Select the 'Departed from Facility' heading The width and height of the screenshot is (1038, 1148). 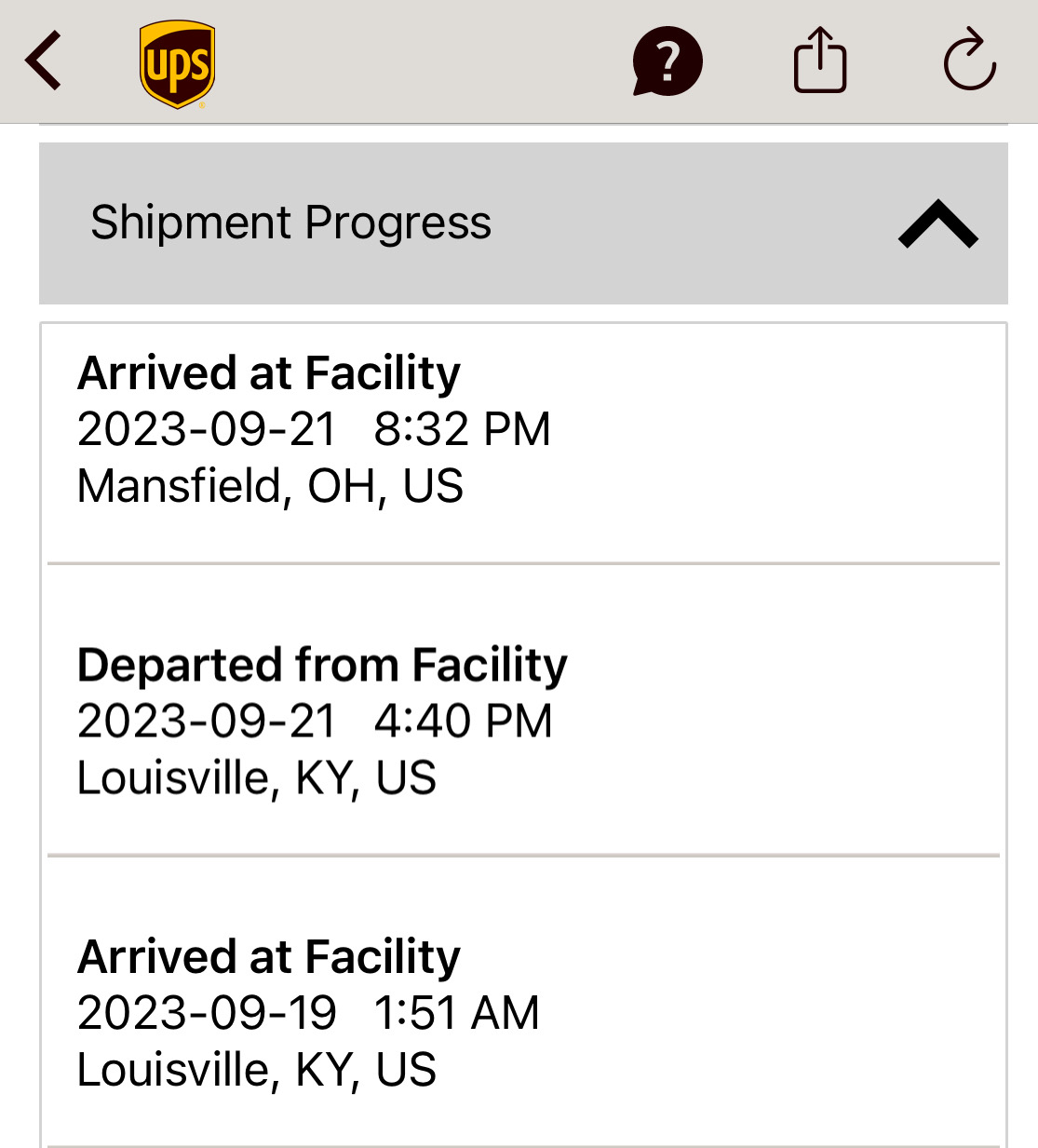(322, 665)
